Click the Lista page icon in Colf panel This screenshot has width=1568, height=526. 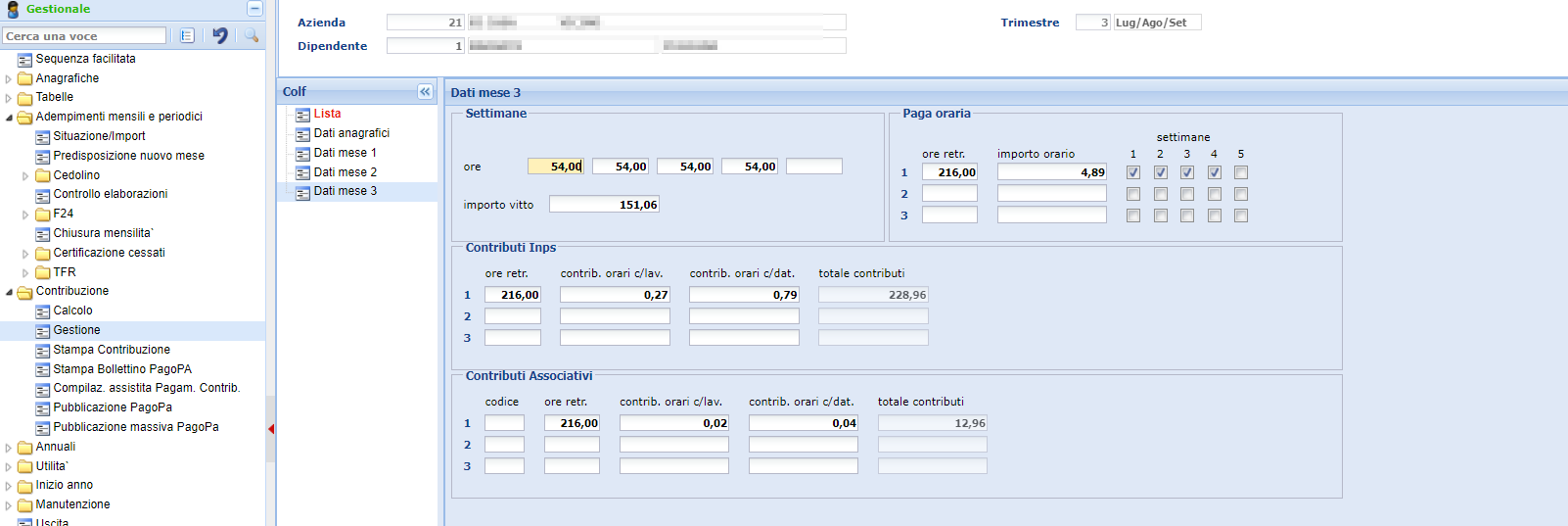[303, 115]
